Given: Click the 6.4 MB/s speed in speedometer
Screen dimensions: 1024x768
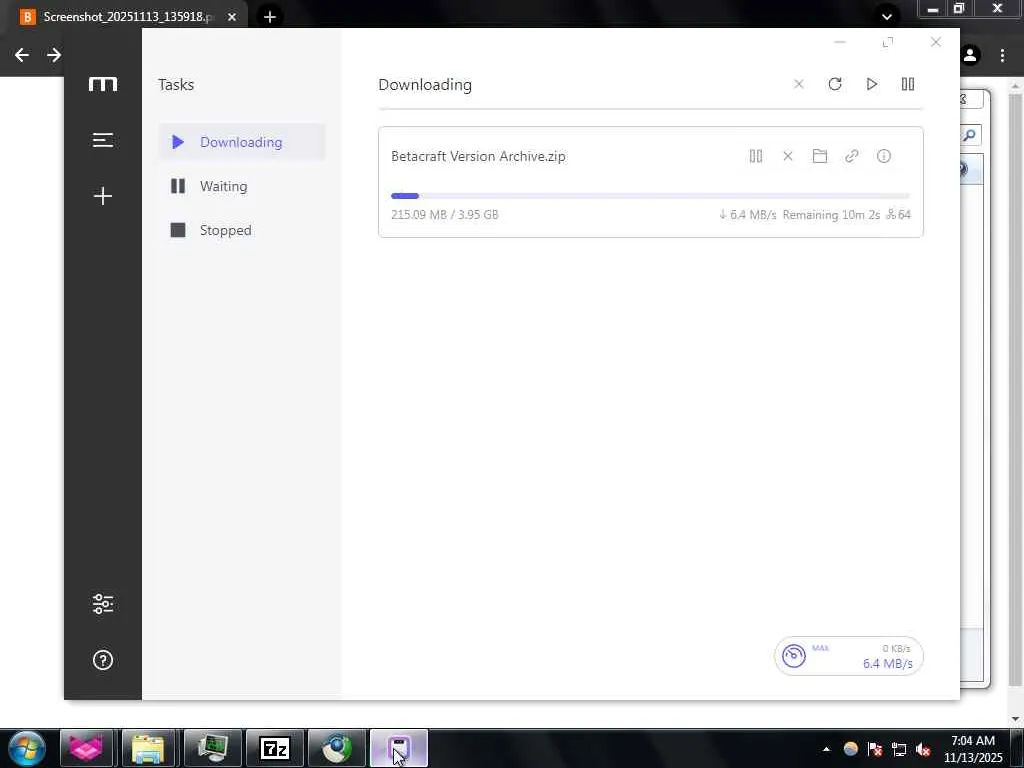Looking at the screenshot, I should pos(888,664).
